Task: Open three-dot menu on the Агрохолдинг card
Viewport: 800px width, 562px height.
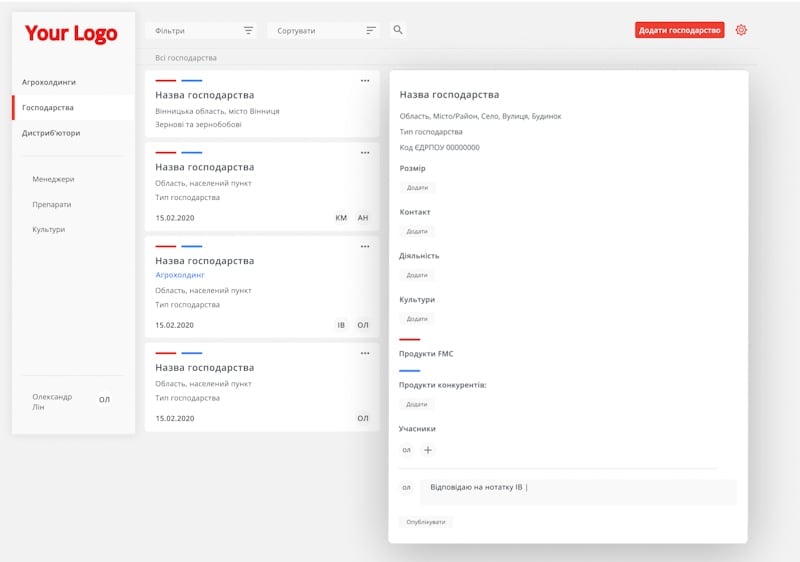Action: pos(365,246)
